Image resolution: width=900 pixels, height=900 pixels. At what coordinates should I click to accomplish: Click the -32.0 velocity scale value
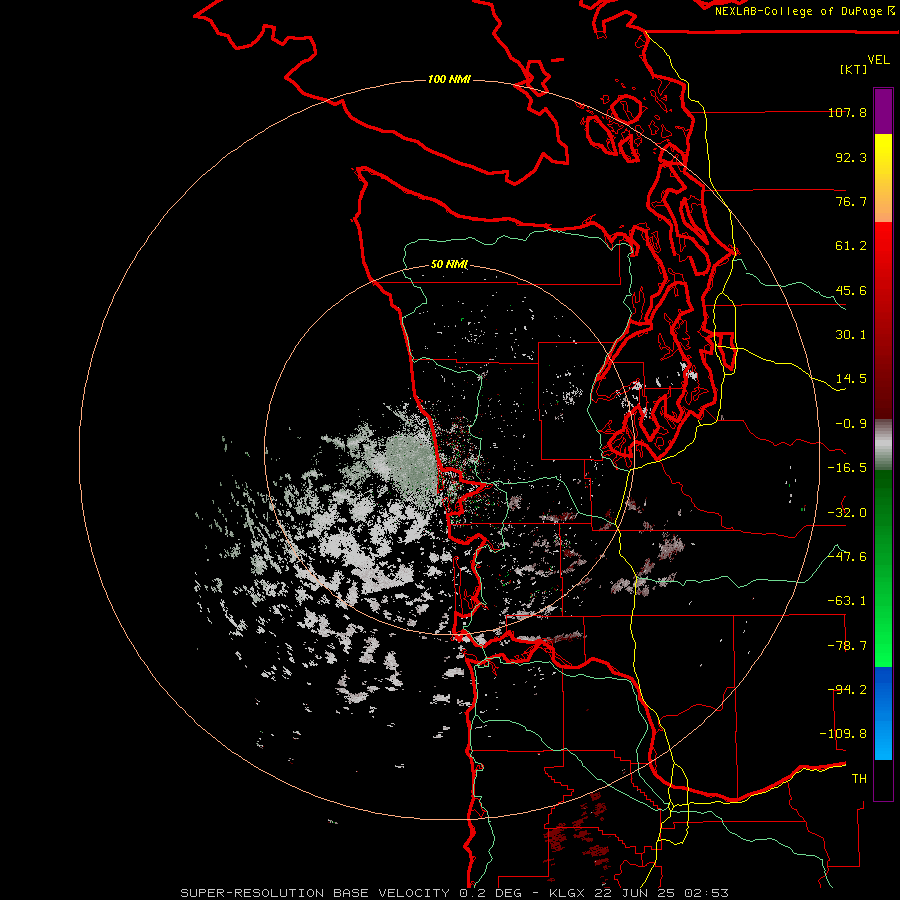tap(847, 513)
